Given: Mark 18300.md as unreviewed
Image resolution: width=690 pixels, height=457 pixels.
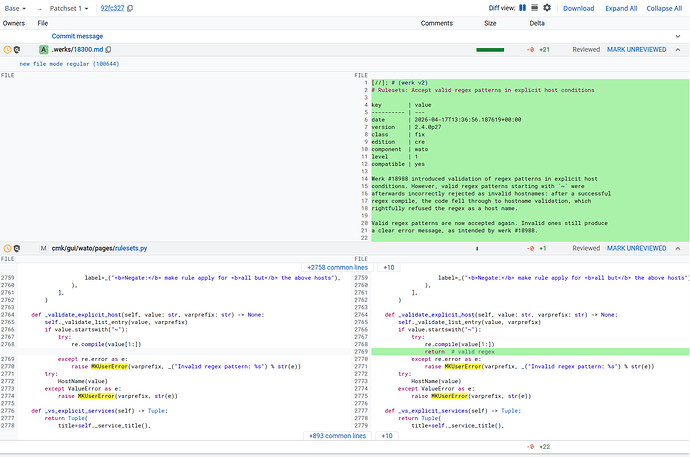Looking at the screenshot, I should pos(637,49).
